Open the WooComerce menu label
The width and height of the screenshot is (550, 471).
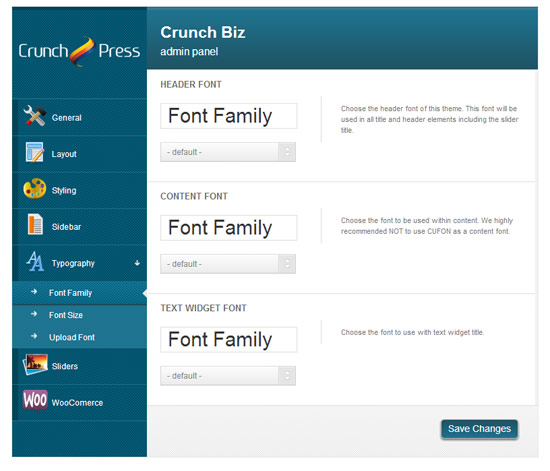click(77, 403)
